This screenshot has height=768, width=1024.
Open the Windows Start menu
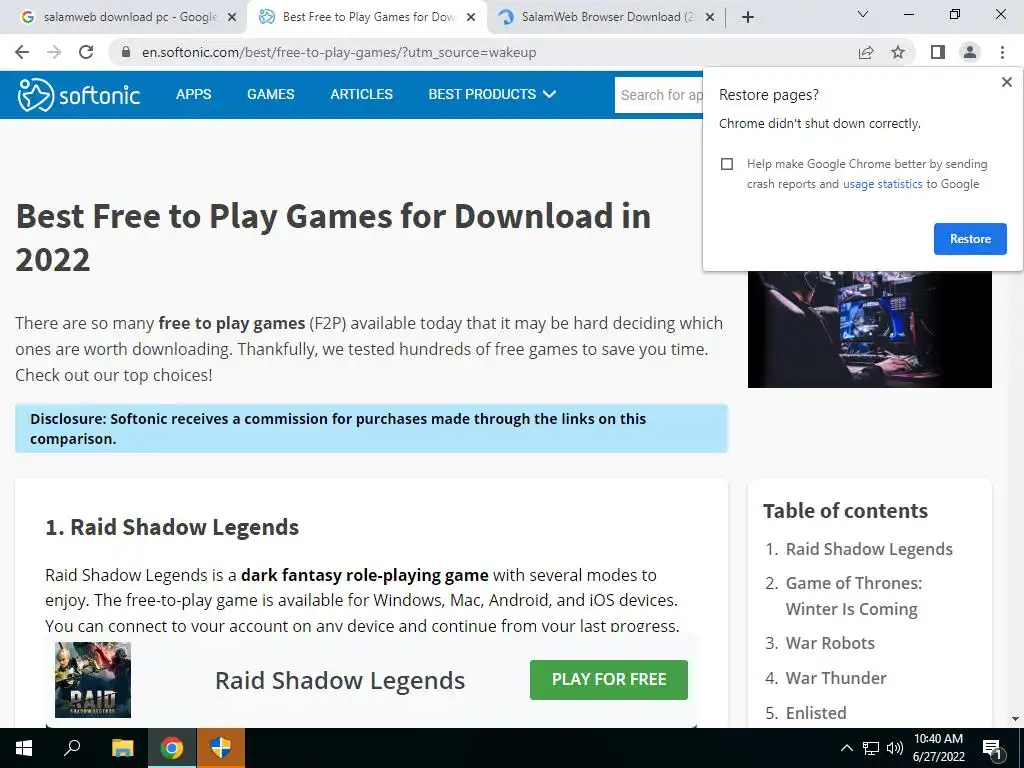[24, 748]
